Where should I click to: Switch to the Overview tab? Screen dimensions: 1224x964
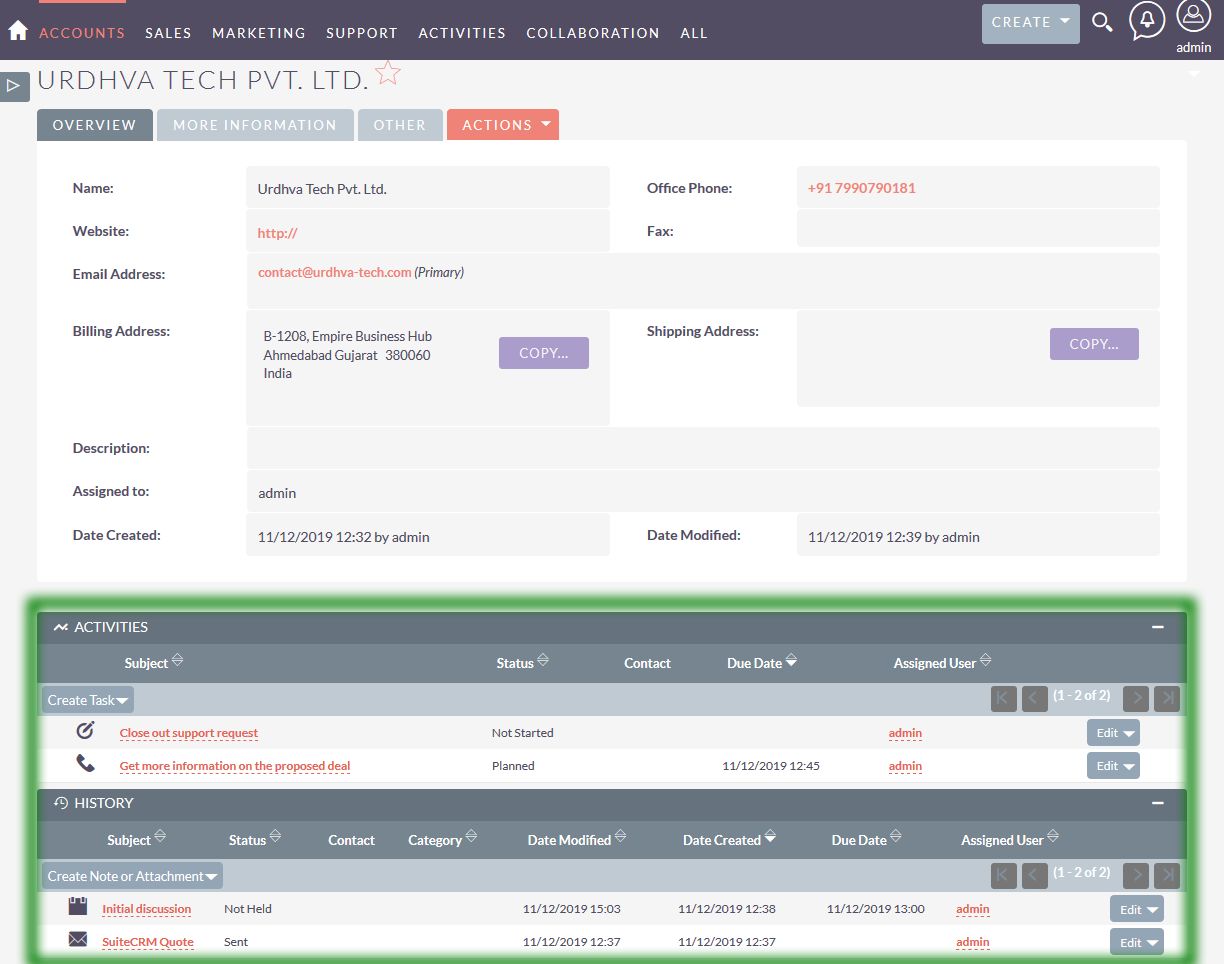pyautogui.click(x=95, y=125)
